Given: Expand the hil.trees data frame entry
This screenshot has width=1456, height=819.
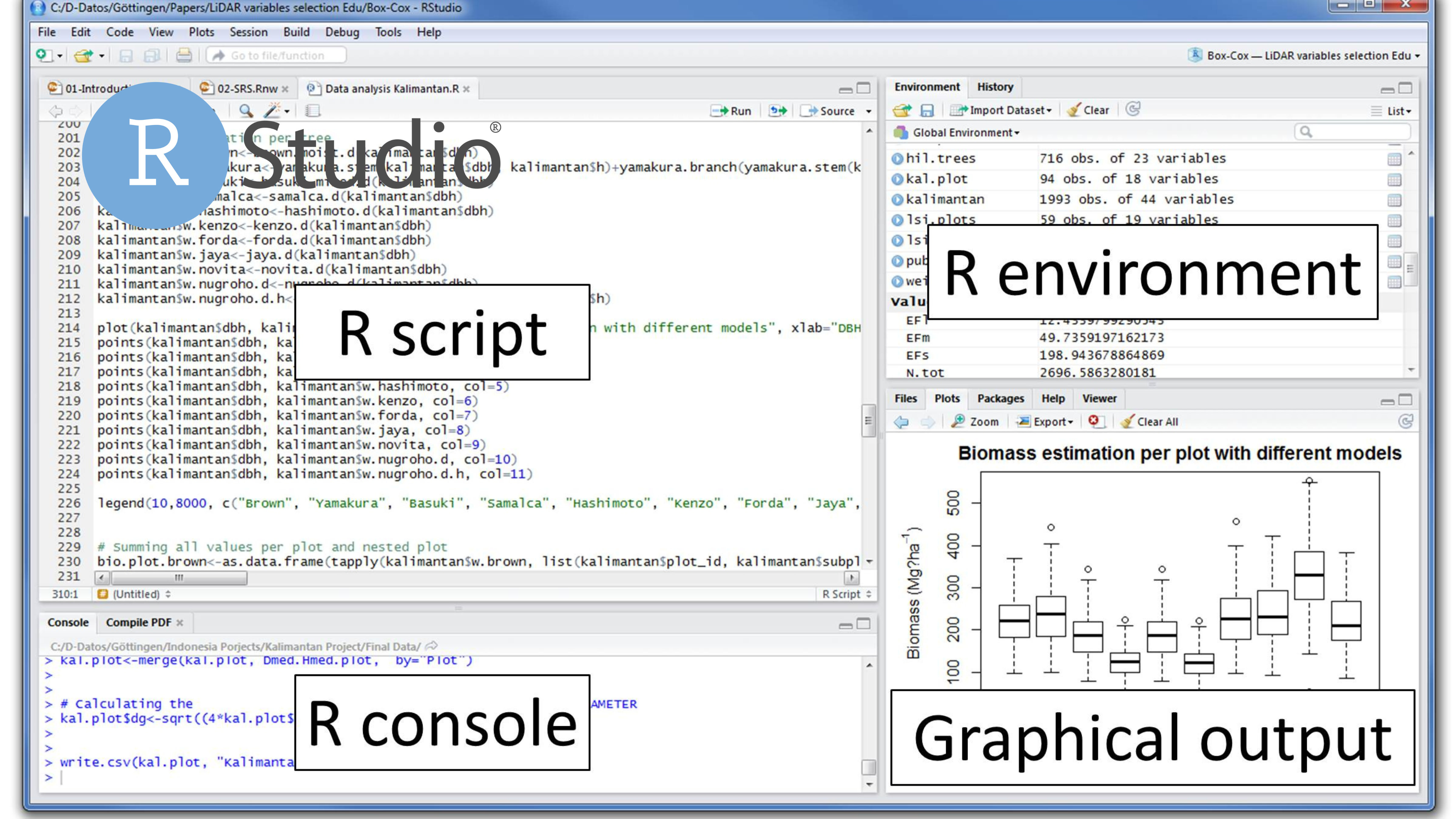Looking at the screenshot, I should (x=897, y=159).
